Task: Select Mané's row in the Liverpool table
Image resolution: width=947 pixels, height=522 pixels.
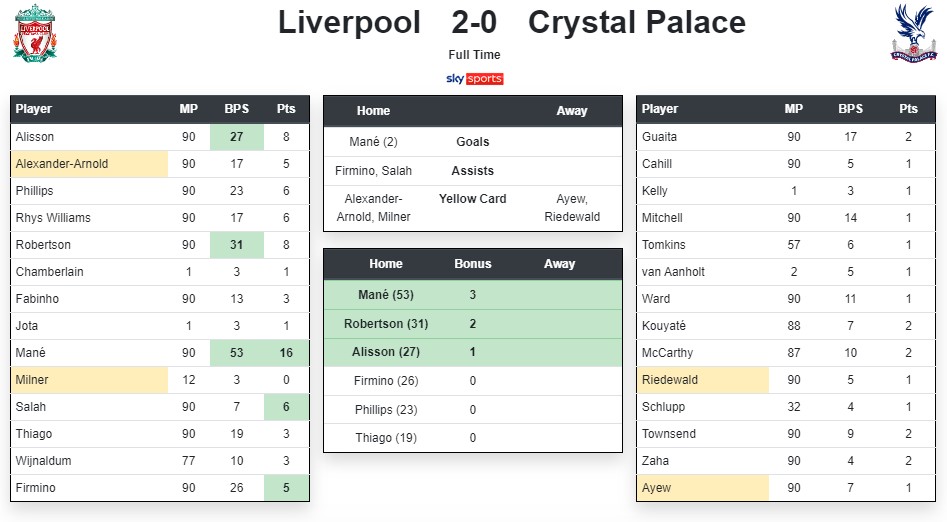Action: click(160, 353)
